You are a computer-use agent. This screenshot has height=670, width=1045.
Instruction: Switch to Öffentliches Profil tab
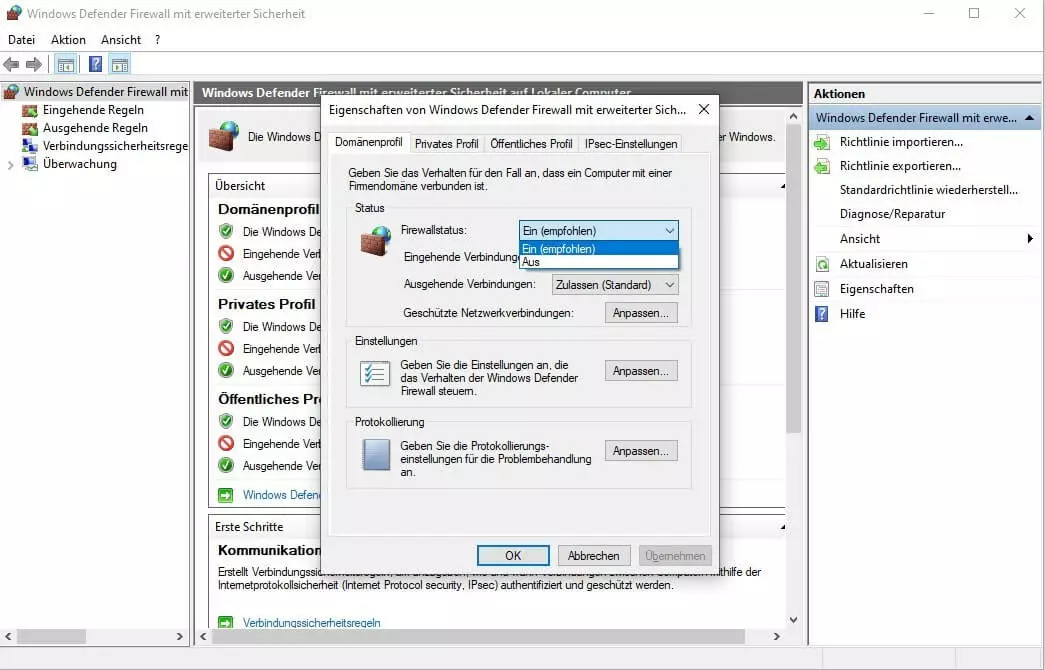pyautogui.click(x=531, y=143)
